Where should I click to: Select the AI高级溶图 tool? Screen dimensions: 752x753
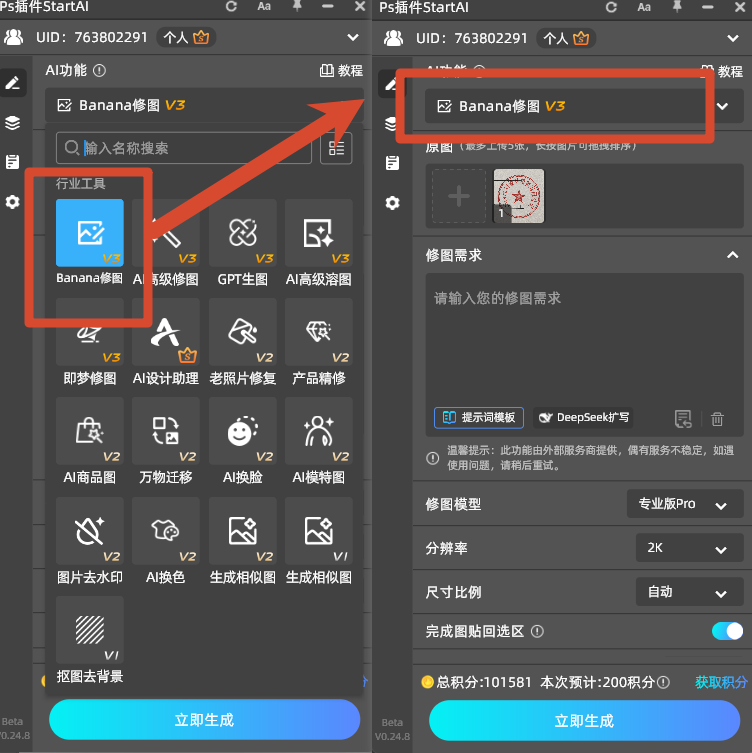(319, 233)
